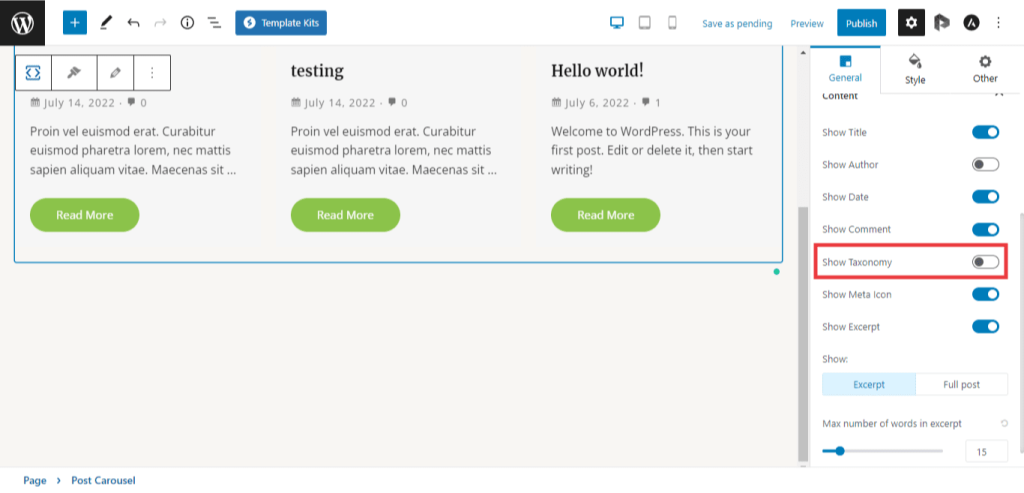Open the Astra settings icon

pos(971,22)
